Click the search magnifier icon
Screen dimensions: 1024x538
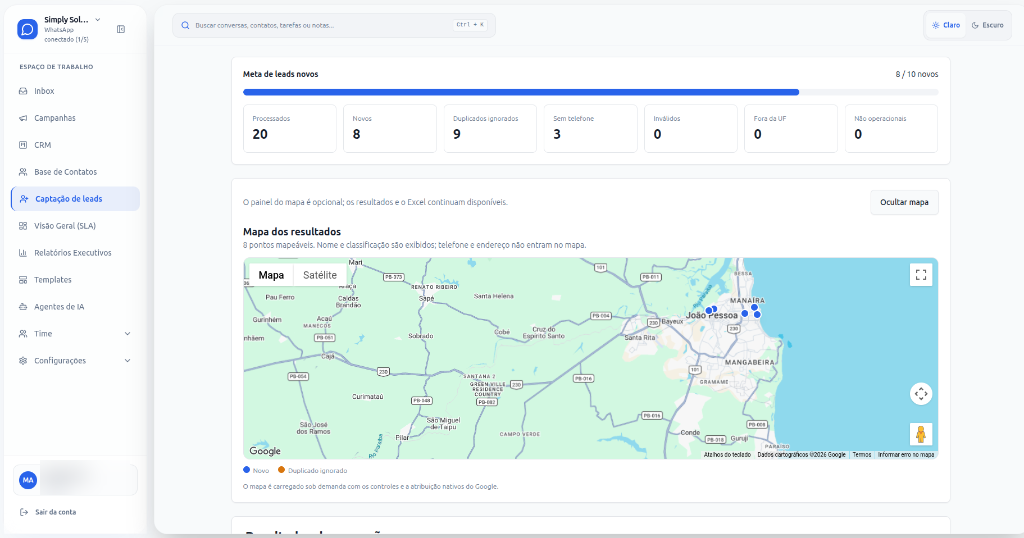pos(185,25)
